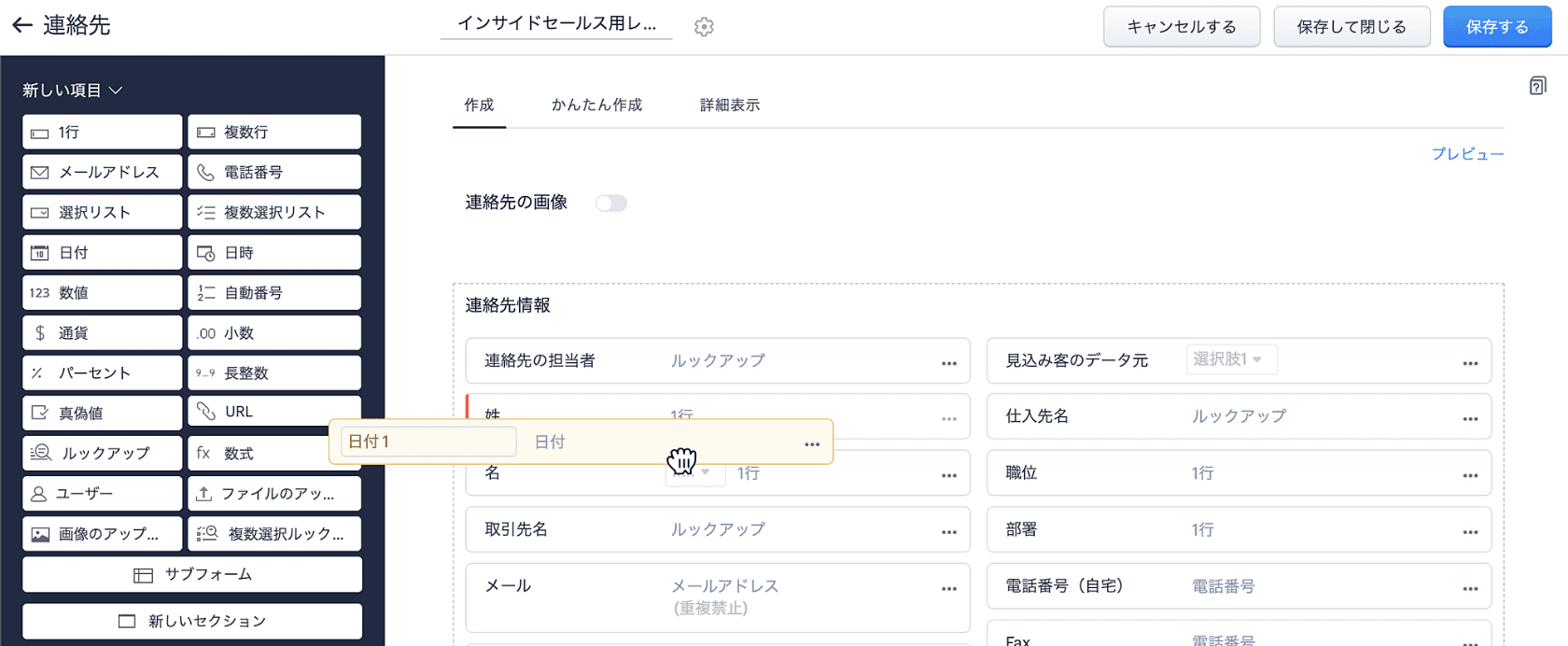Open 選択肢1 dropdown for 見込み客のデータ元
Viewport: 1568px width, 646px height.
pos(1231,359)
